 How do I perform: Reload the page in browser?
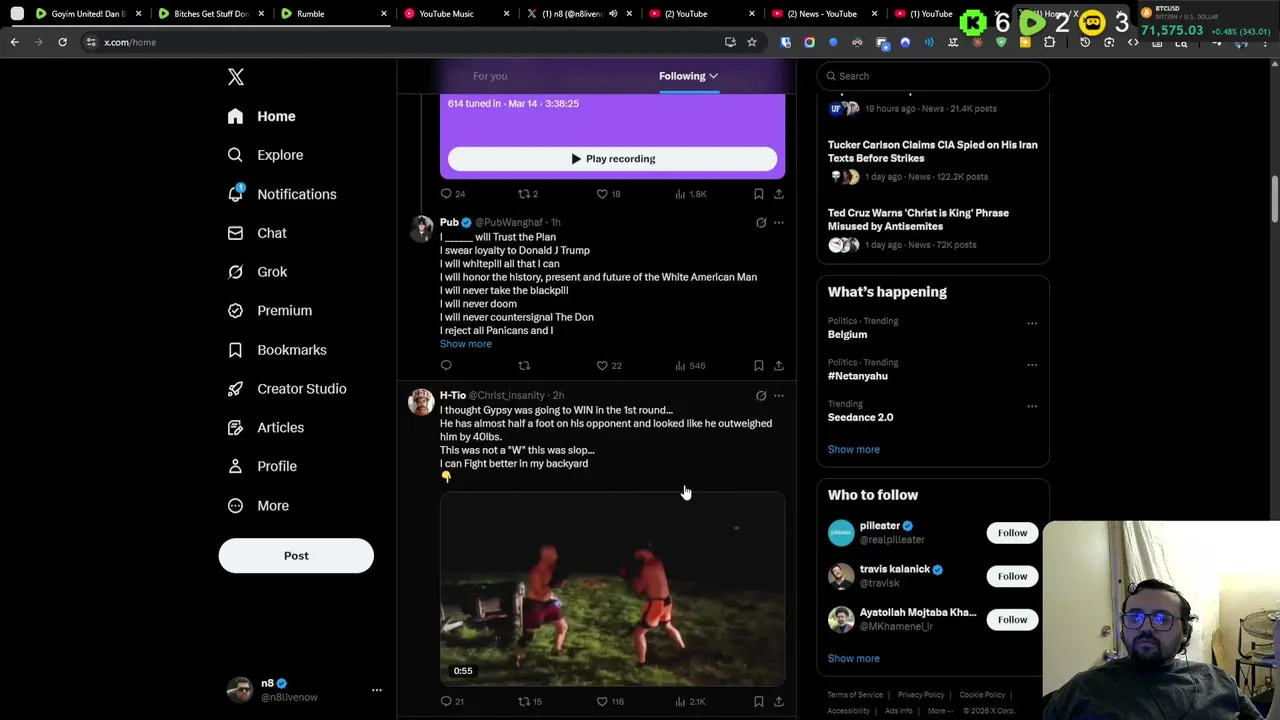click(x=62, y=42)
